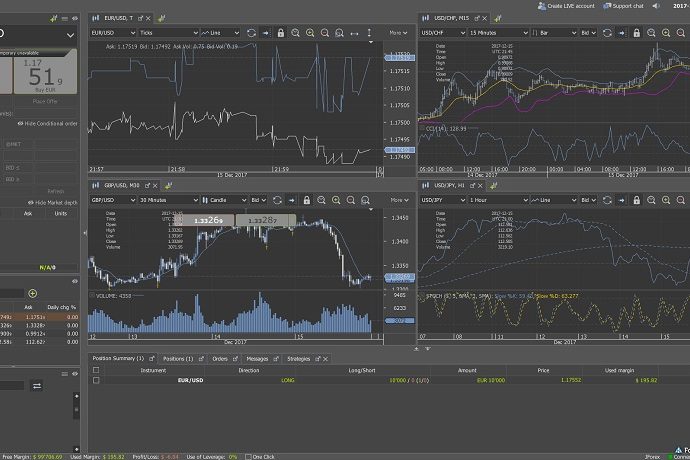The width and height of the screenshot is (690, 460).
Task: Add new chart next to EUR/USD tab
Action: (161, 18)
